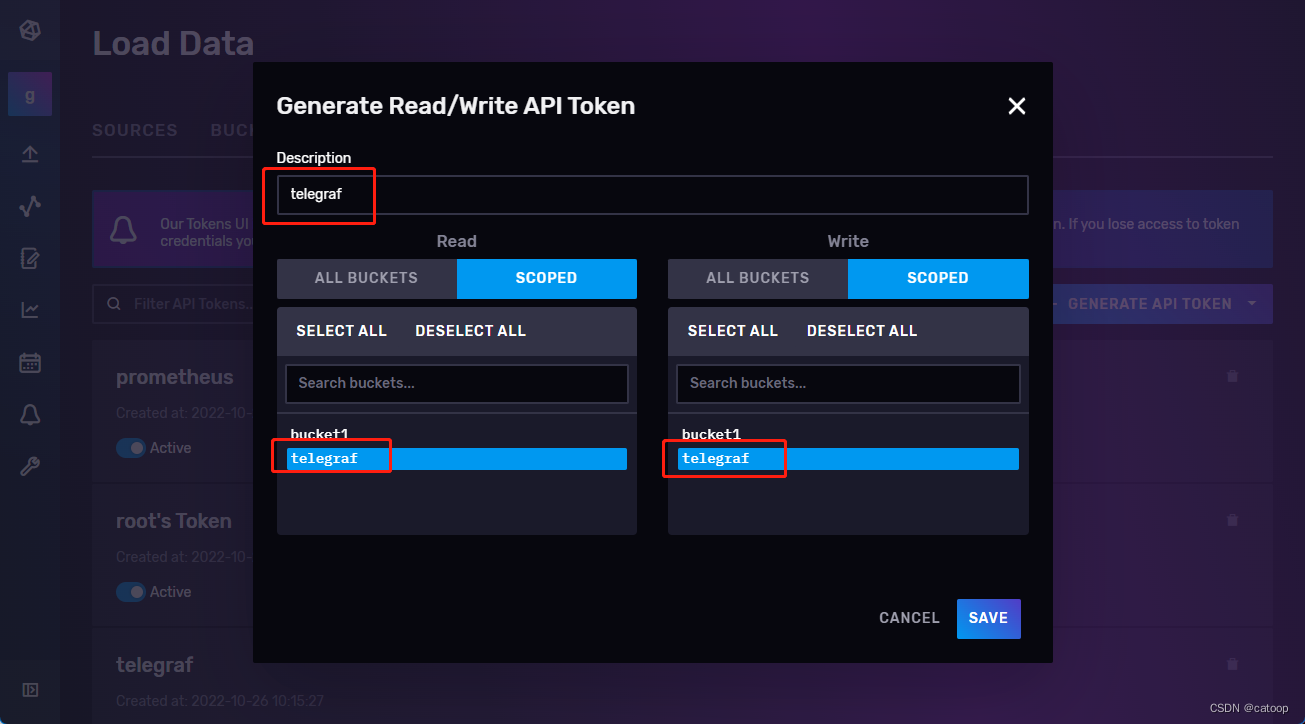Click Deselect All in Read panel
Viewport: 1305px width, 724px height.
470,330
